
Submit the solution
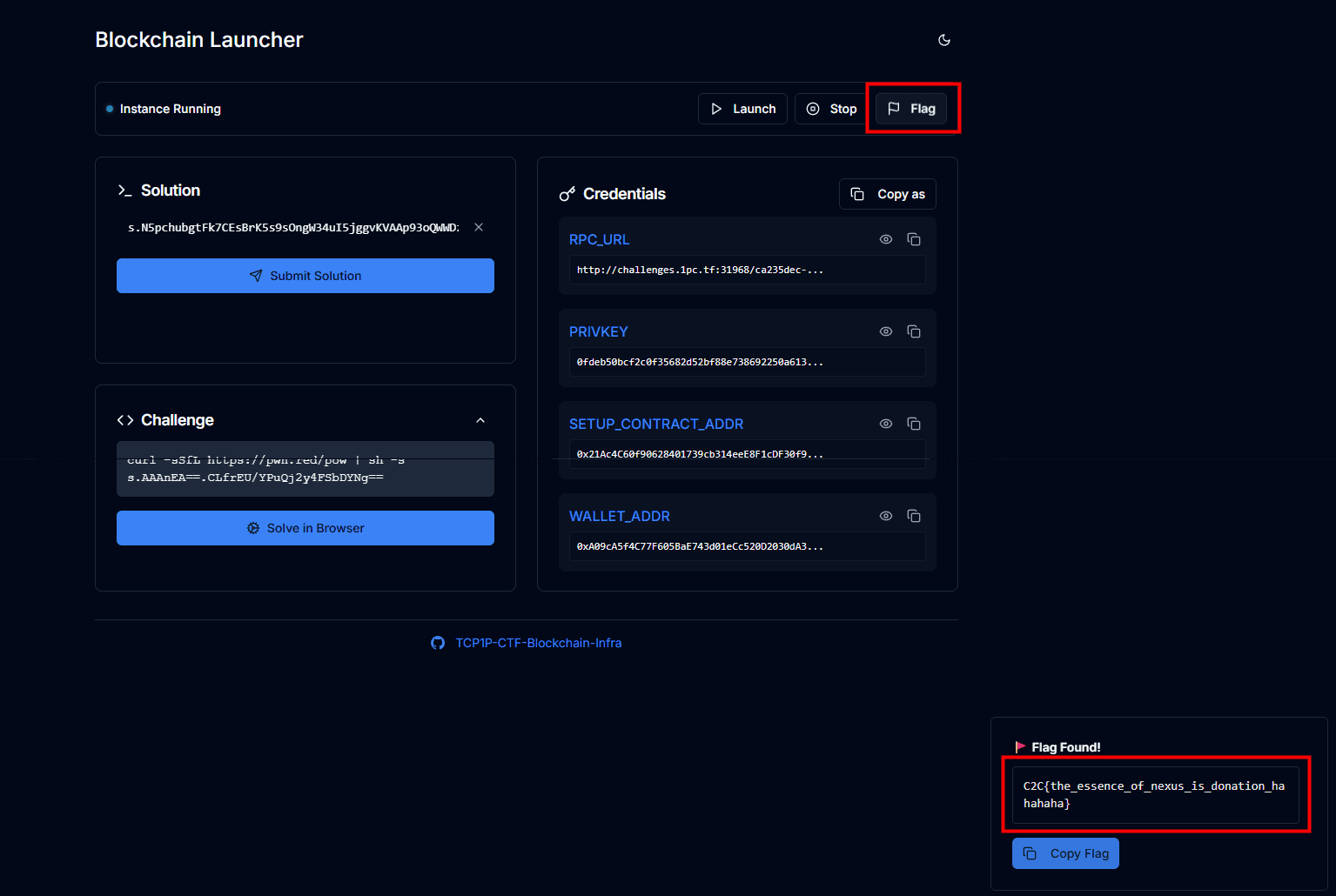305,276
